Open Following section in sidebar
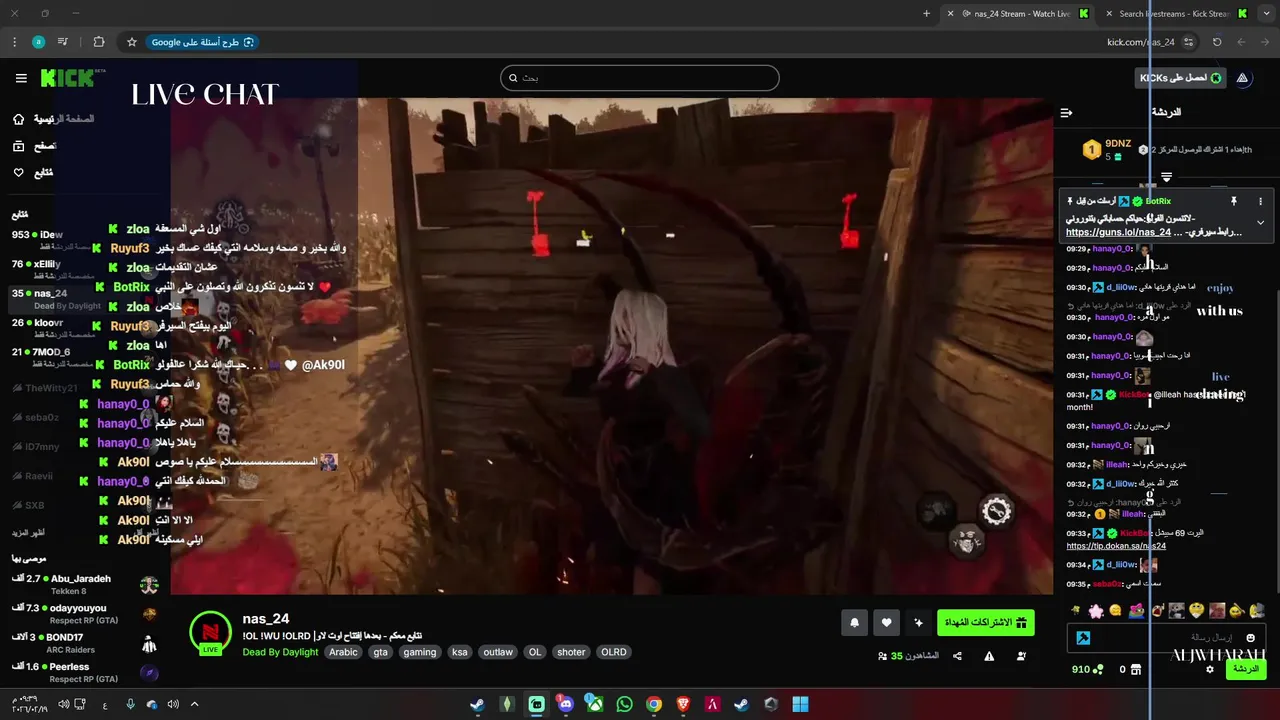1280x720 pixels. 33,173
